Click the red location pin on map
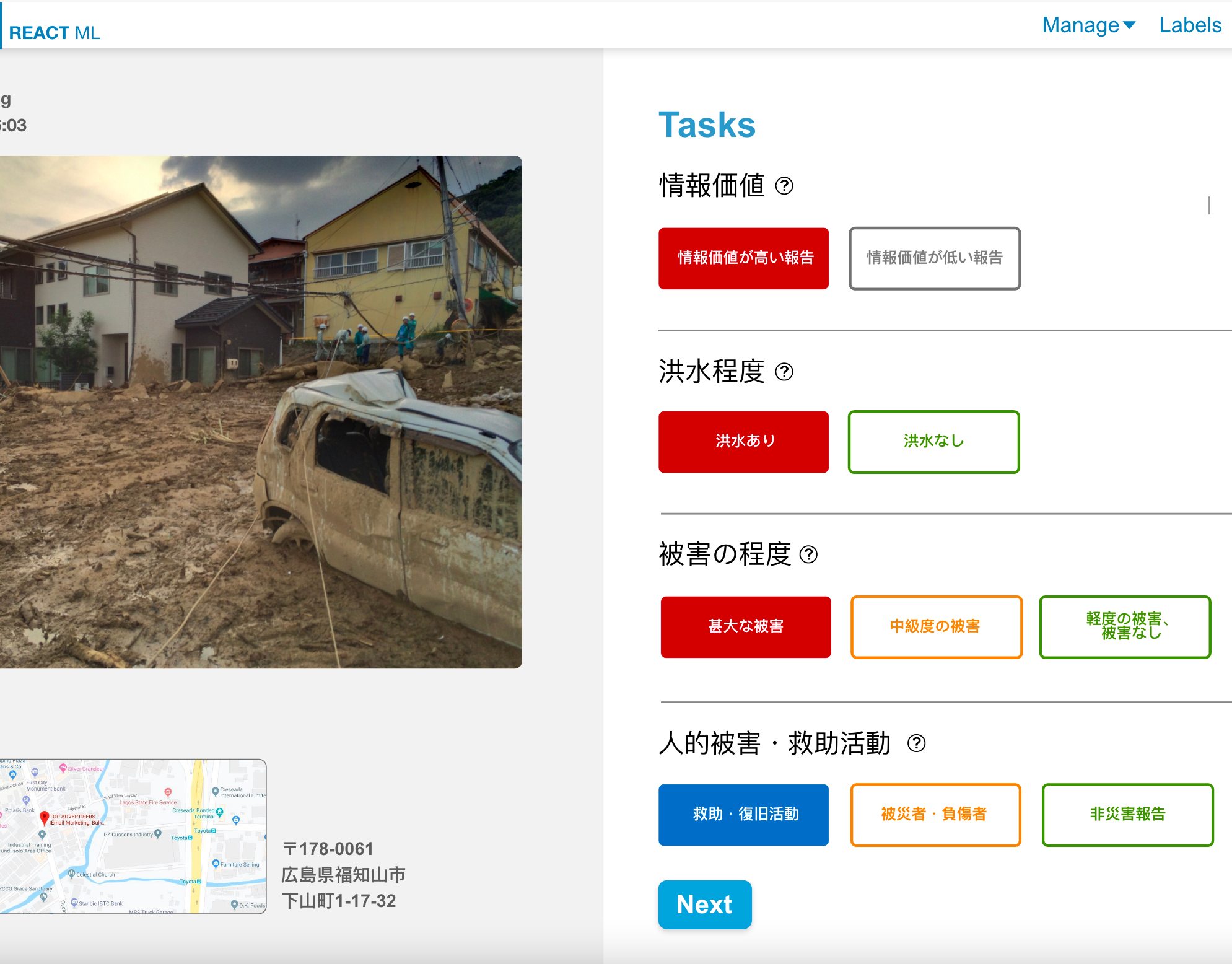The height and width of the screenshot is (964, 1232). tap(44, 818)
